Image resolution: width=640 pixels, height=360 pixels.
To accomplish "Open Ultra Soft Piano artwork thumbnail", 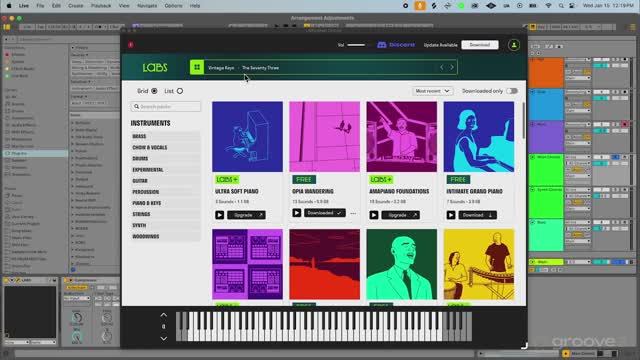I will tap(247, 137).
